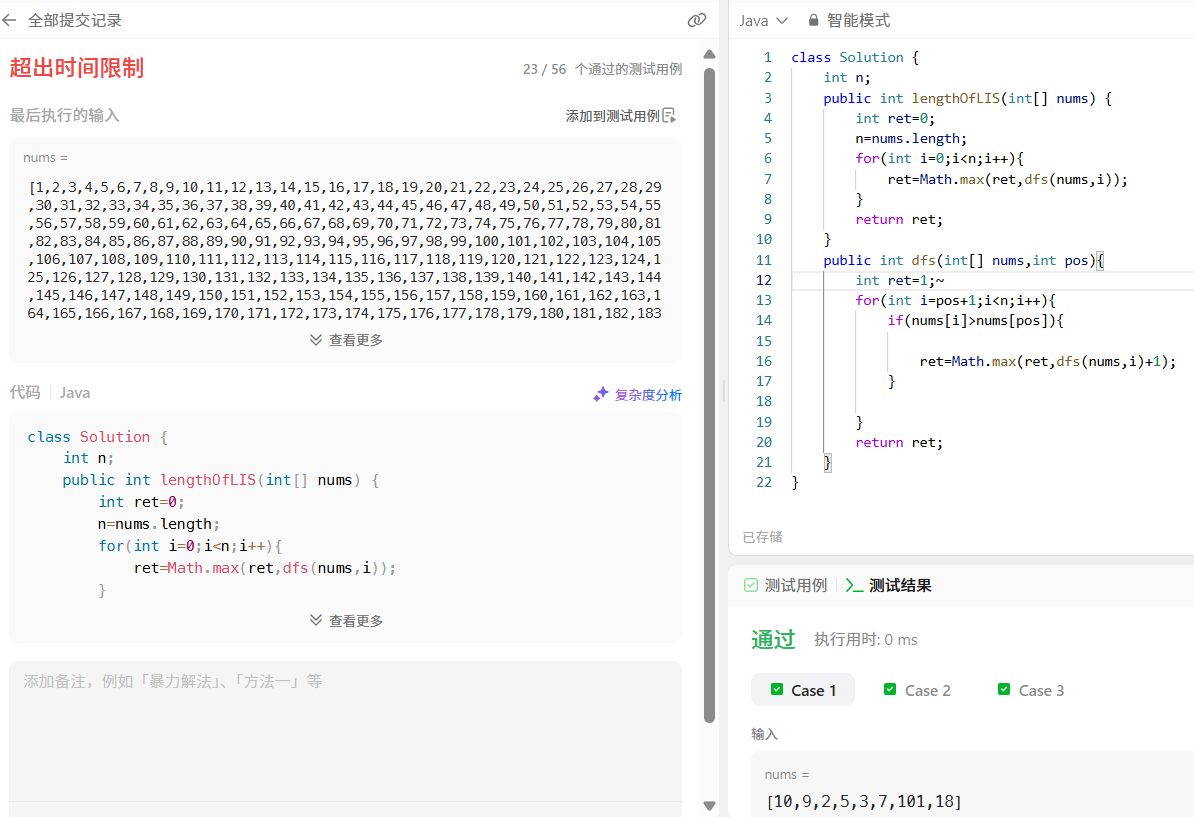Click 添加到测试用例 button
The image size is (1194, 817).
pyautogui.click(x=620, y=116)
